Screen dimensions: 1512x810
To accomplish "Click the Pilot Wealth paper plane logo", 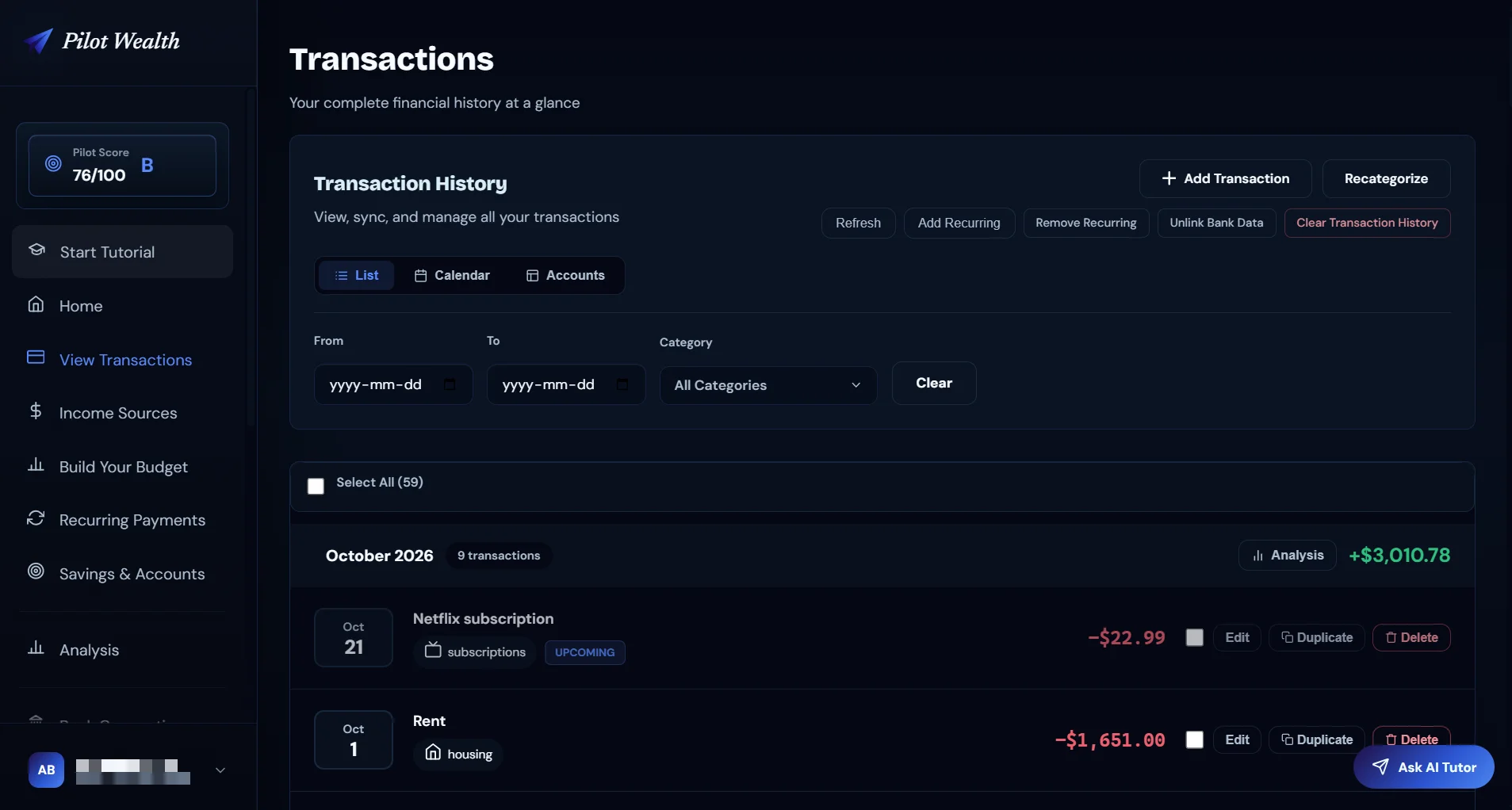I will tap(38, 40).
